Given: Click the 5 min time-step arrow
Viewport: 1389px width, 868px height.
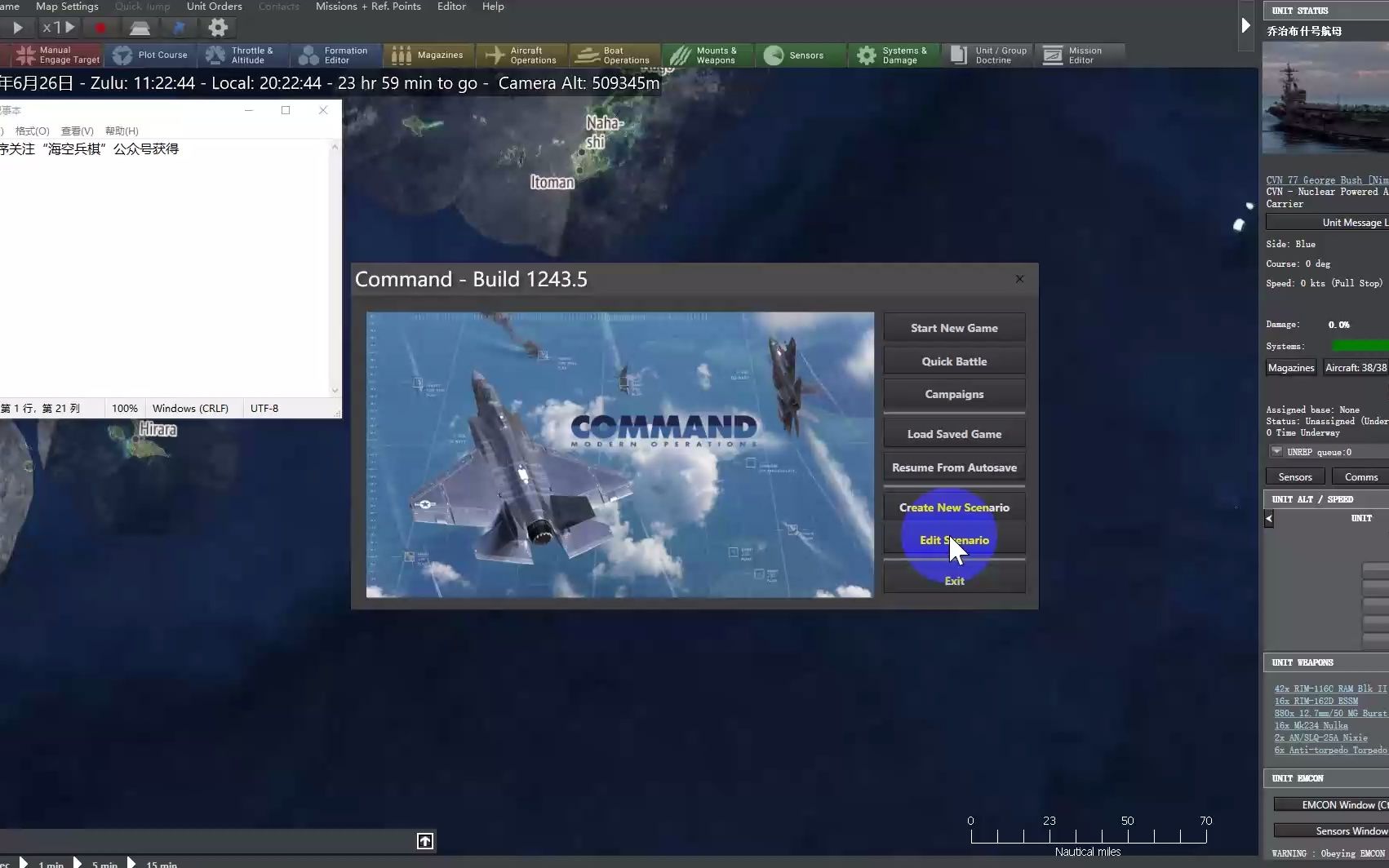Looking at the screenshot, I should pos(78,862).
